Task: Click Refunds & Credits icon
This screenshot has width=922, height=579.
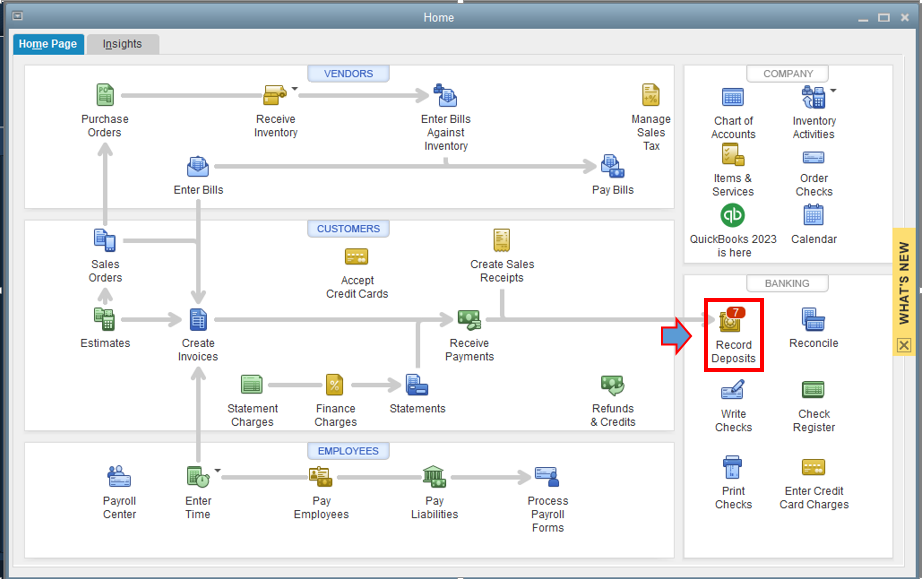Action: [613, 385]
